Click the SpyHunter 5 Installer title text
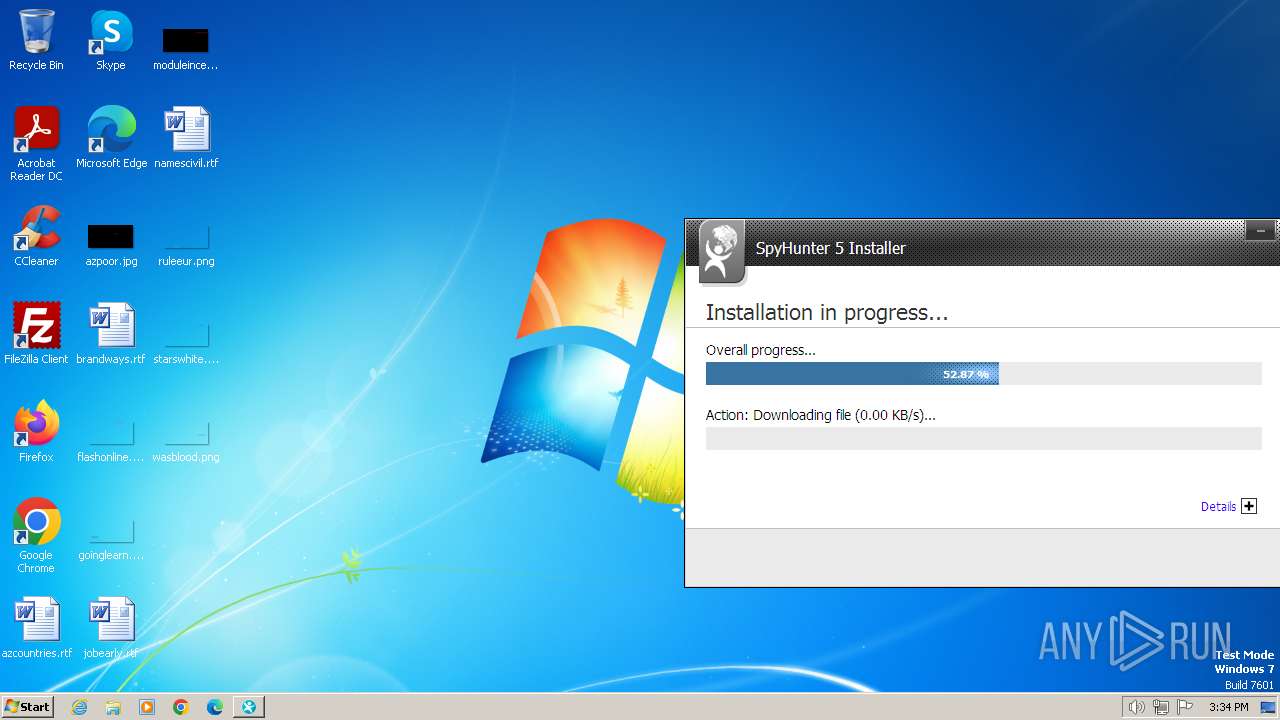Screen dimensions: 1280x720 pyautogui.click(x=830, y=248)
